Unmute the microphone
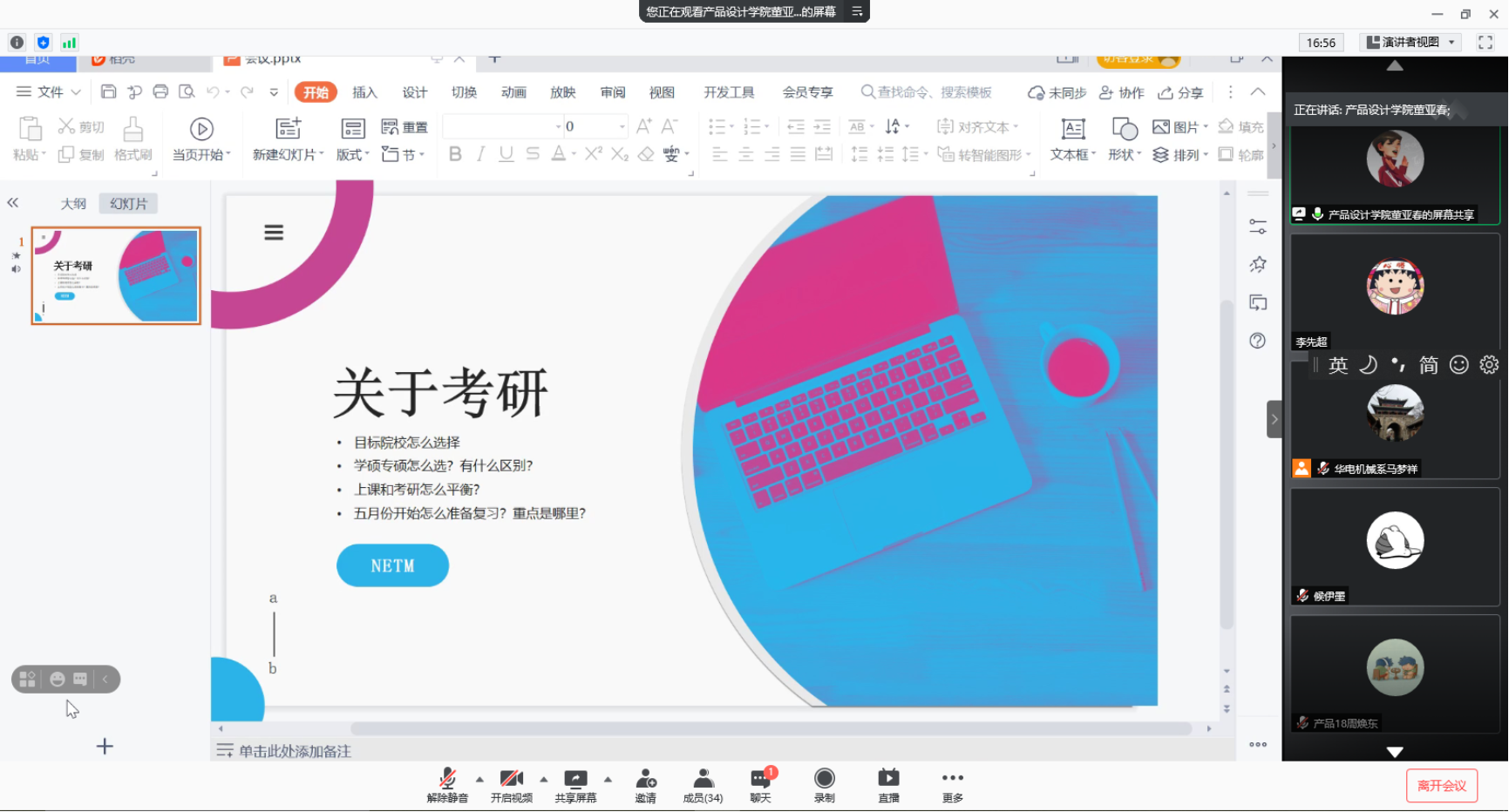1509x812 pixels. pos(447,778)
